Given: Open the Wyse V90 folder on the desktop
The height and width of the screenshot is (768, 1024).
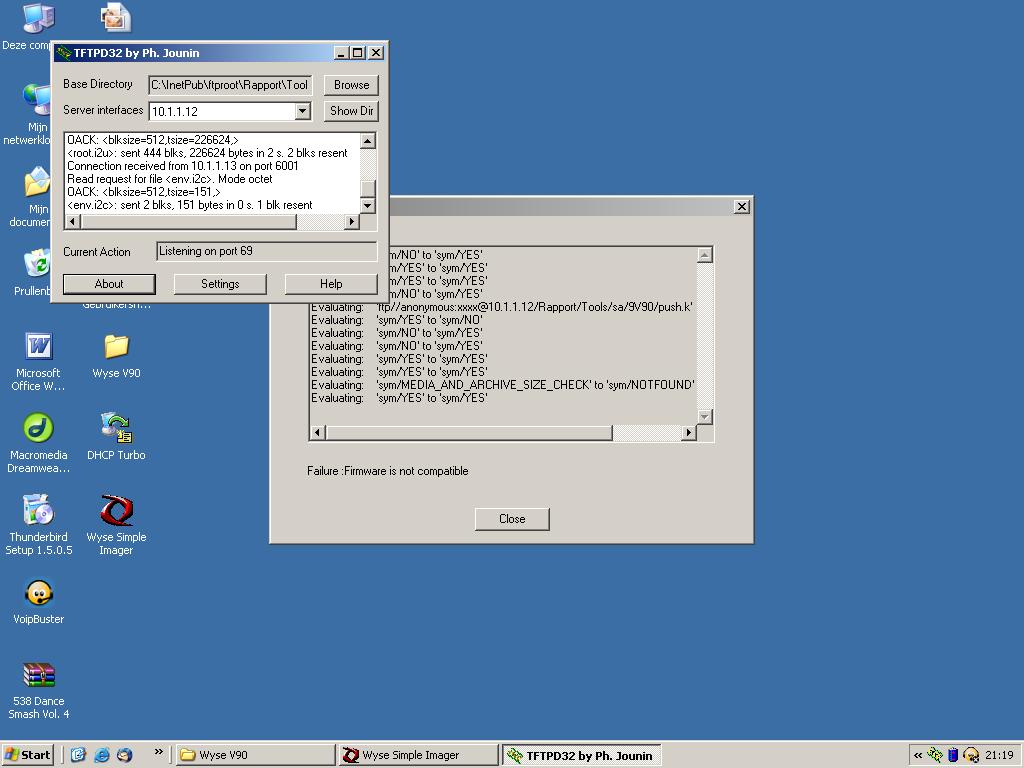Looking at the screenshot, I should pos(116,355).
